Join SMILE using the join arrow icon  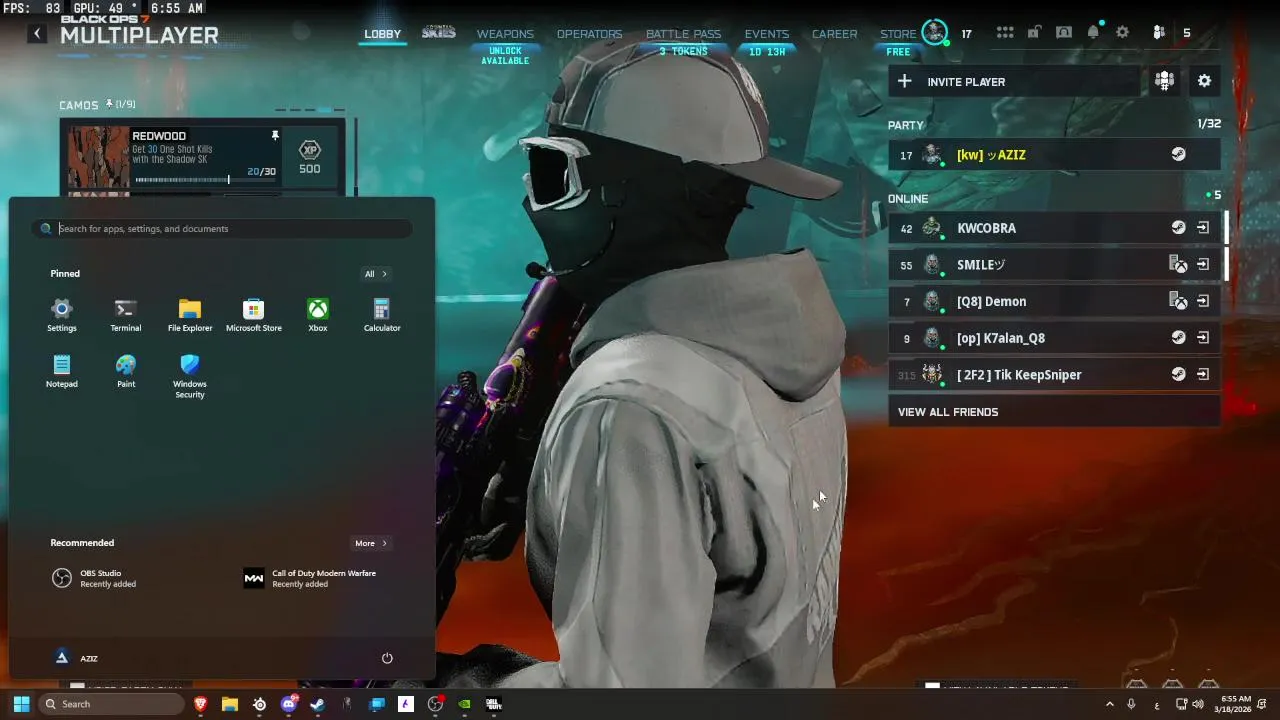pyautogui.click(x=1203, y=265)
